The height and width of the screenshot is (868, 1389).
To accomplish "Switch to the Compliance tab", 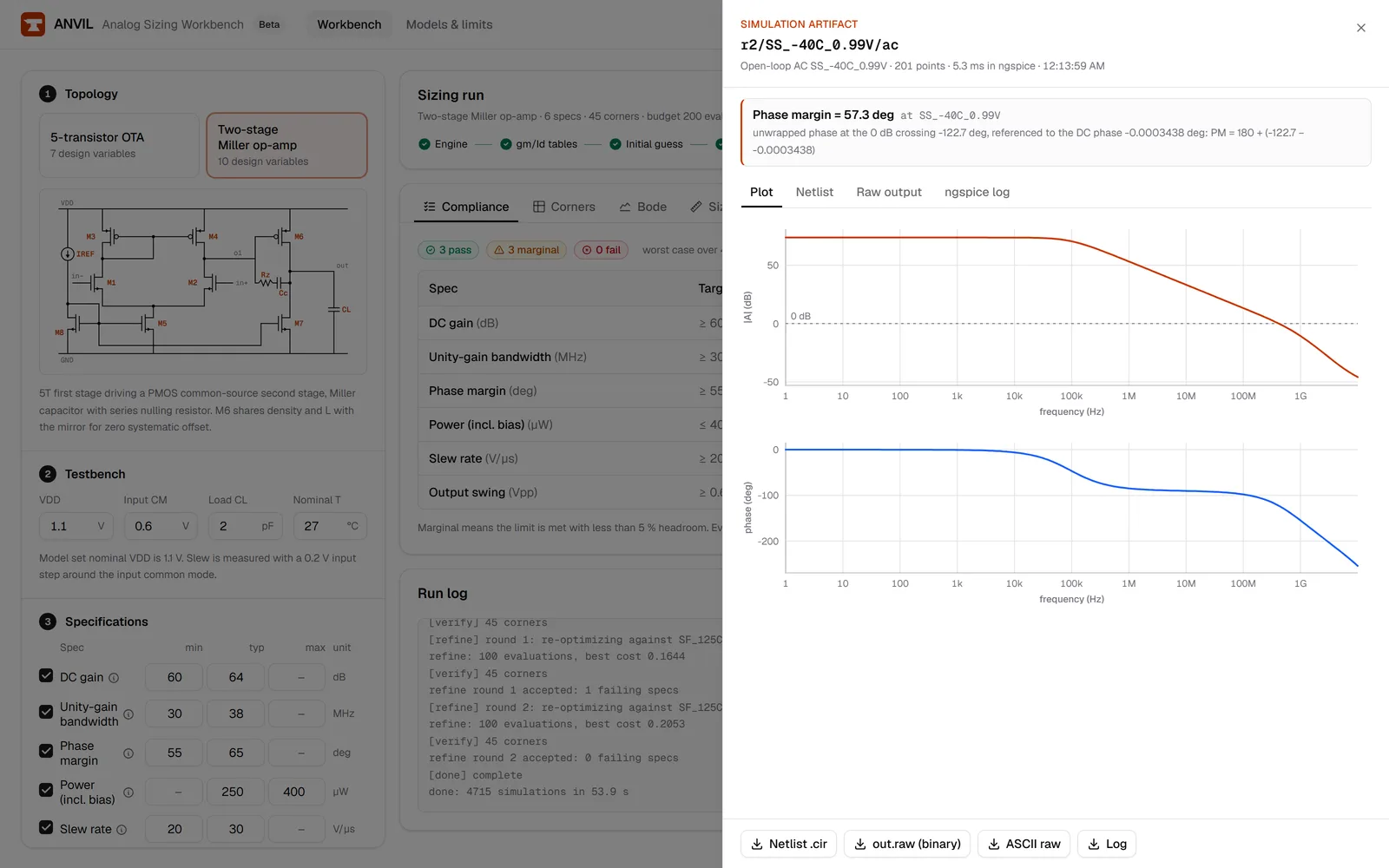I will [x=466, y=207].
